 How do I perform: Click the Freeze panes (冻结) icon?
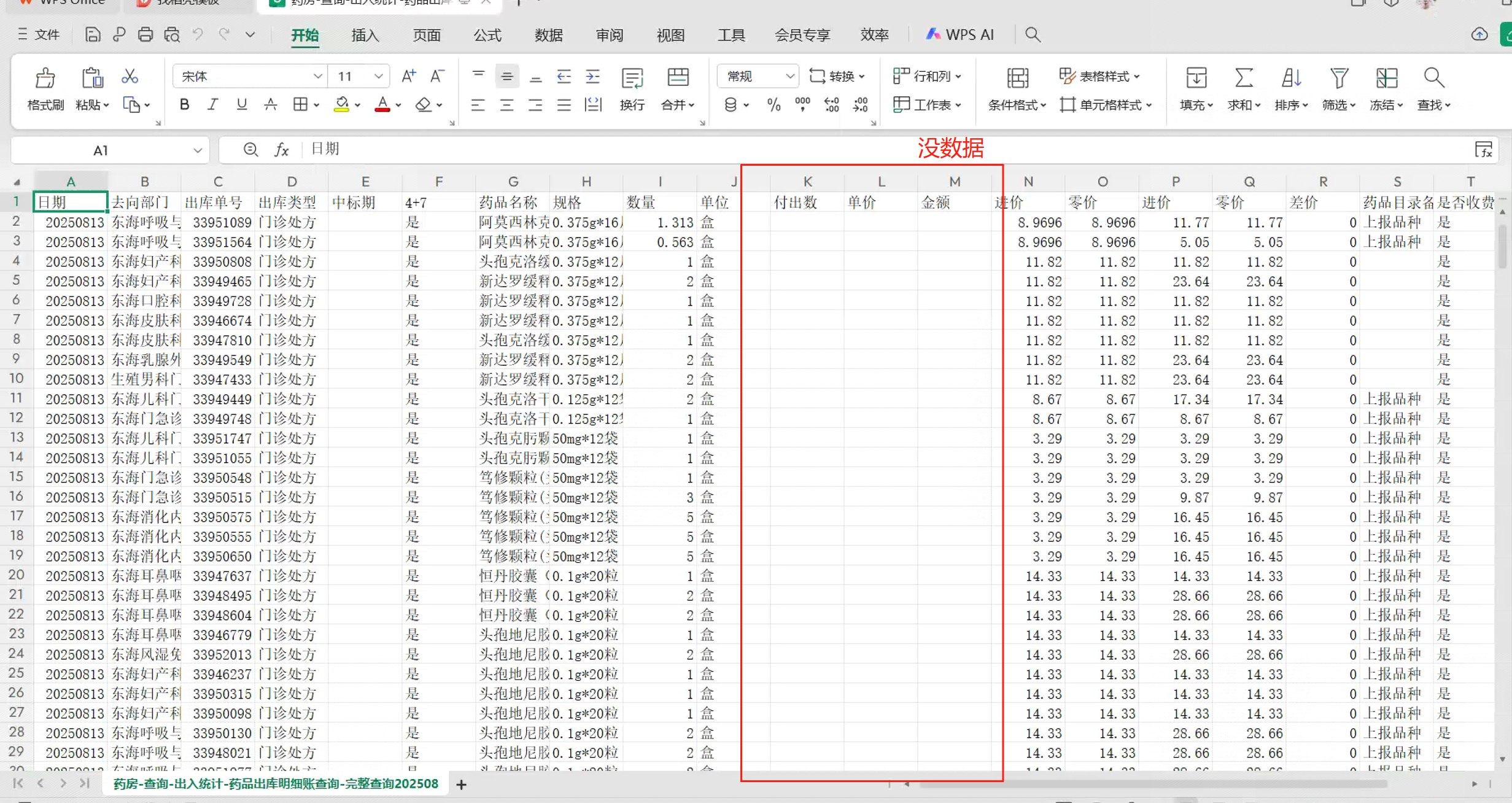point(1386,79)
